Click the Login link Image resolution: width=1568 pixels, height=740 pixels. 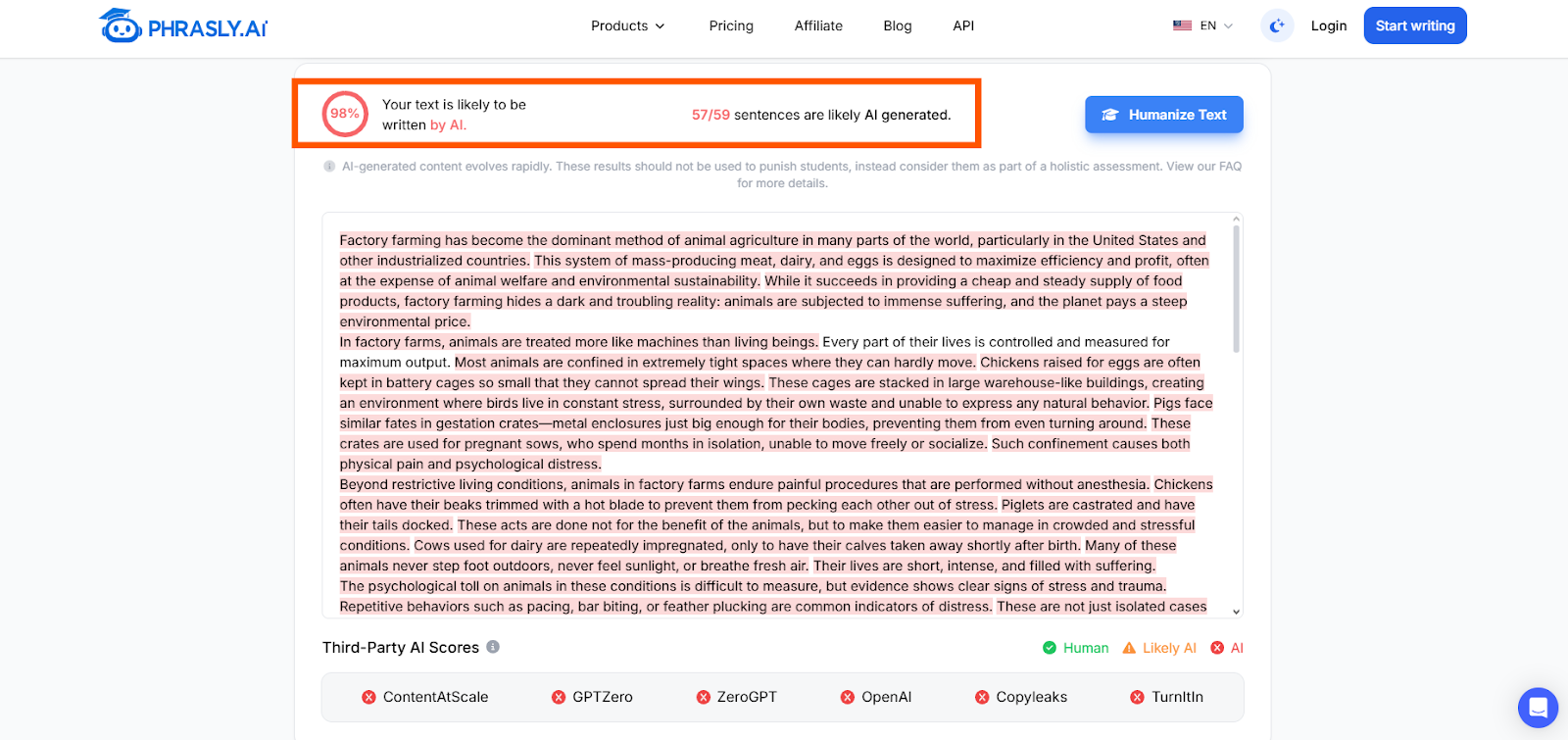click(1329, 26)
